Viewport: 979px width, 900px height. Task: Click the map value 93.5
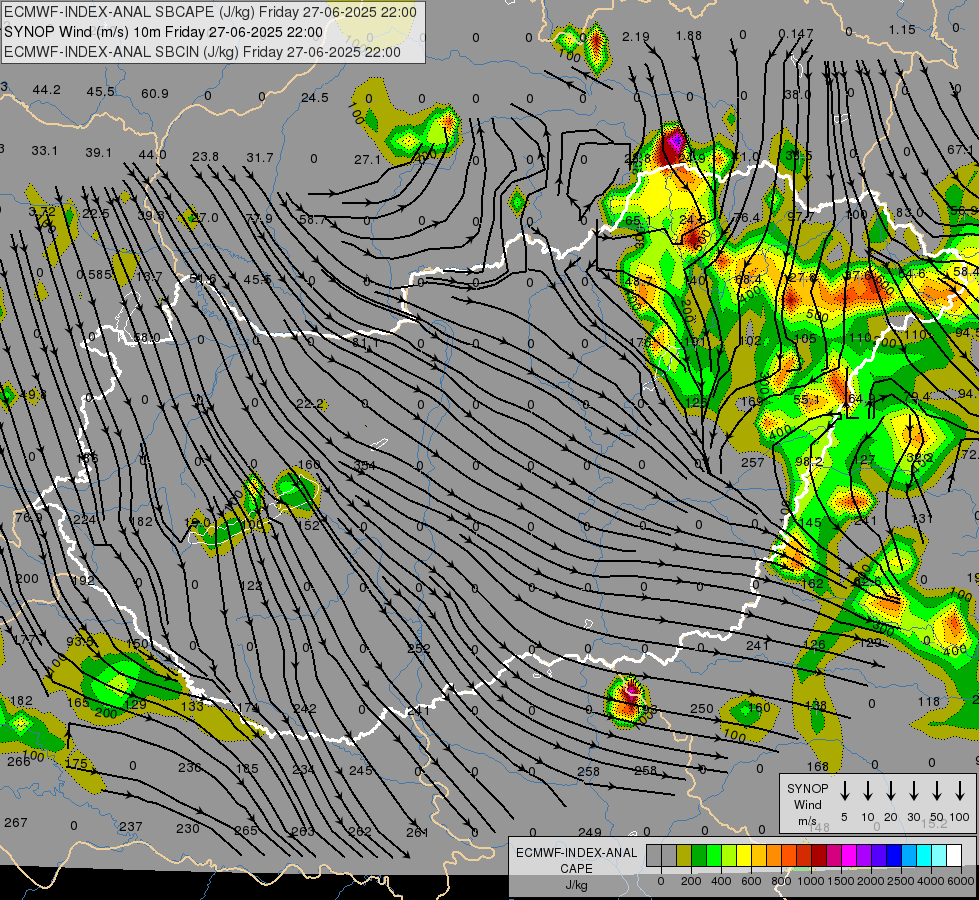pos(79,641)
